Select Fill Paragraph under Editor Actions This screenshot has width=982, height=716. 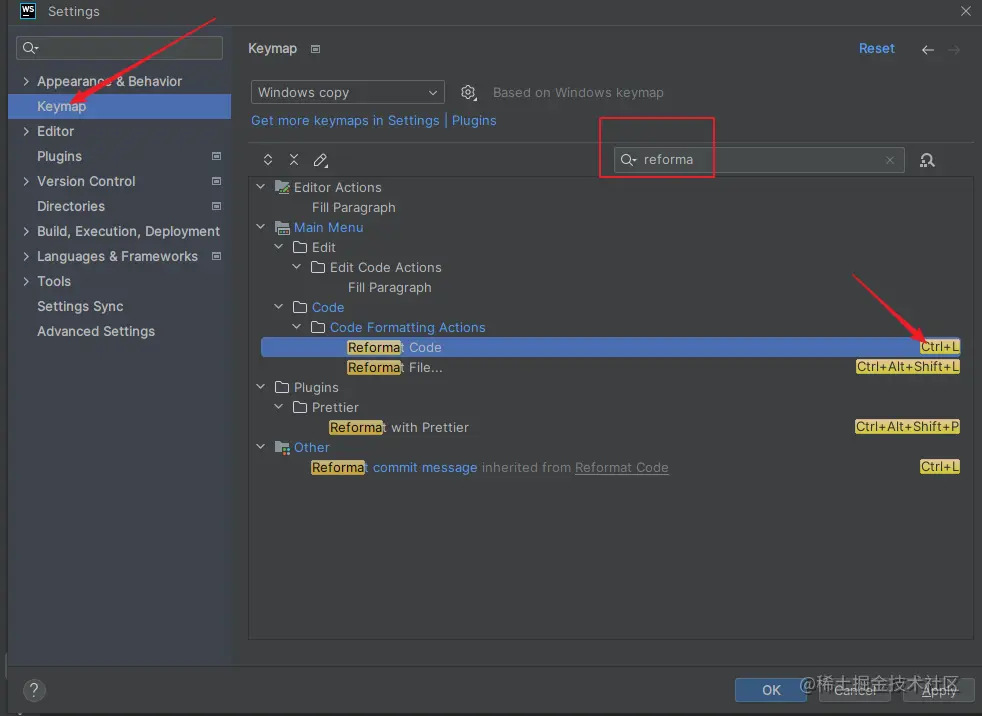tap(354, 208)
